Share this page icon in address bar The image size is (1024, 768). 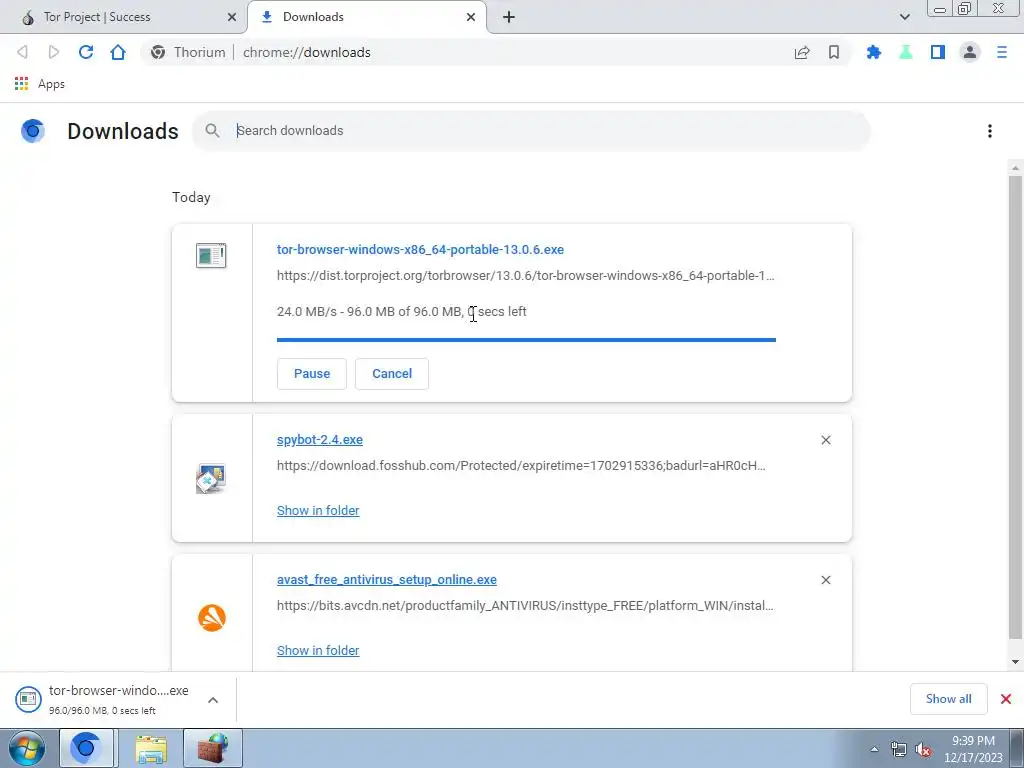[802, 52]
